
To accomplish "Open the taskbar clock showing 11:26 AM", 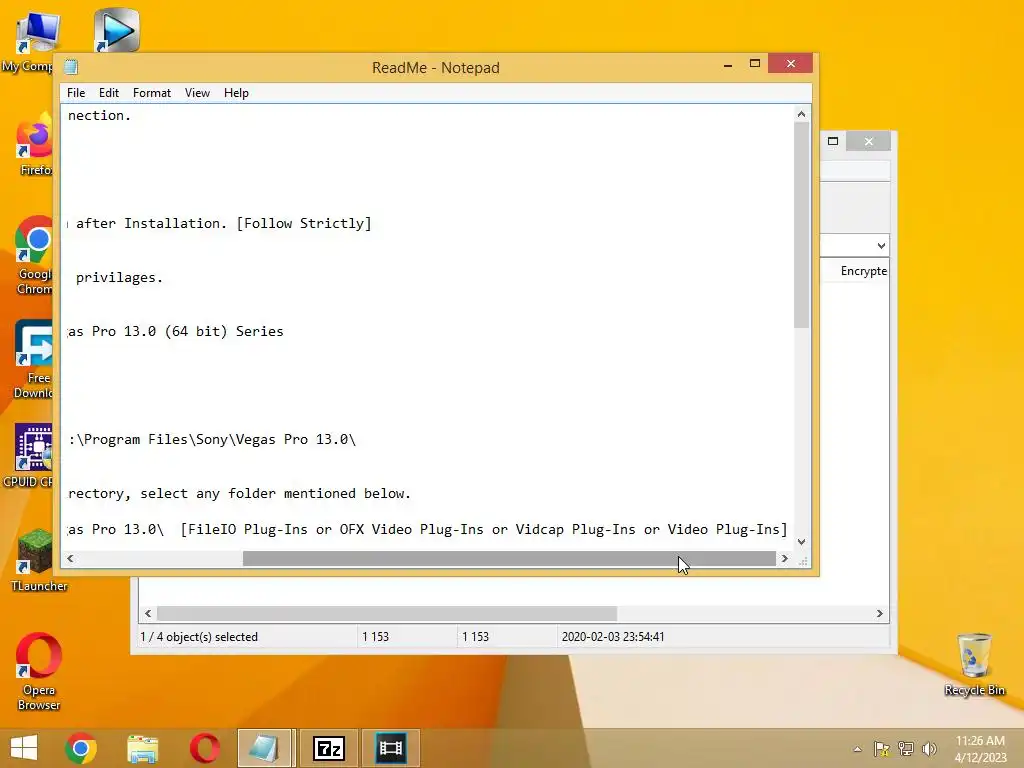I will pos(980,748).
